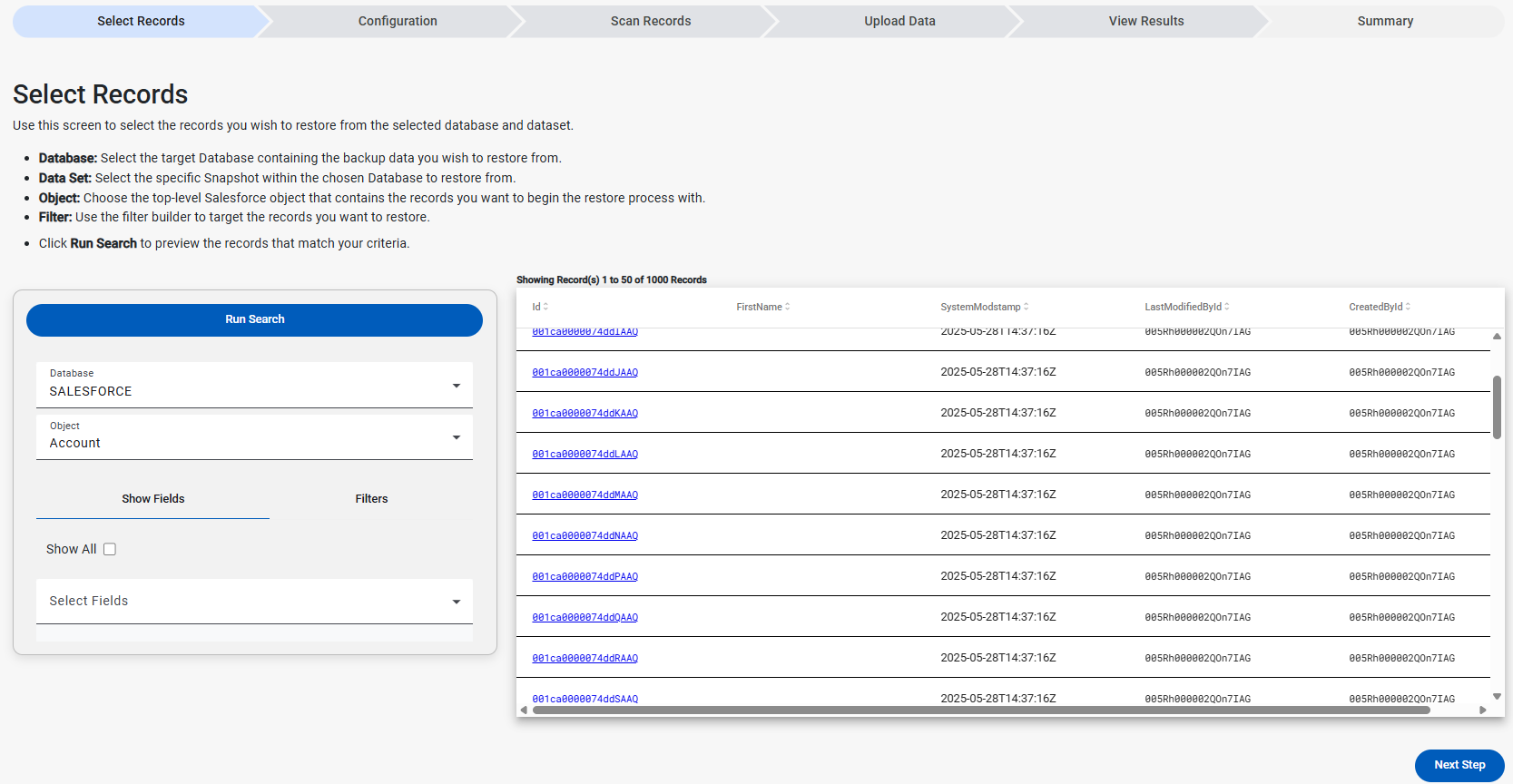The width and height of the screenshot is (1513, 784).
Task: Click the CreatedById column sort icon
Action: (x=1409, y=307)
